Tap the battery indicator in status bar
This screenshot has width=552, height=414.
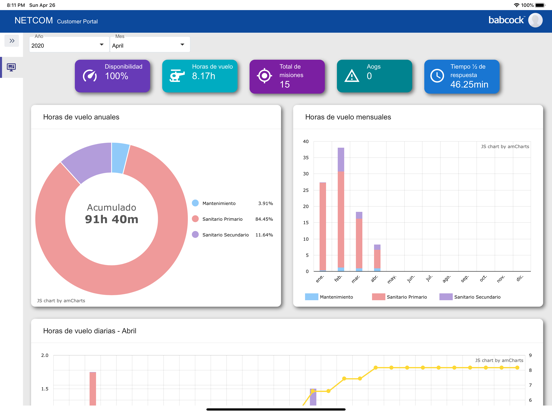point(540,5)
